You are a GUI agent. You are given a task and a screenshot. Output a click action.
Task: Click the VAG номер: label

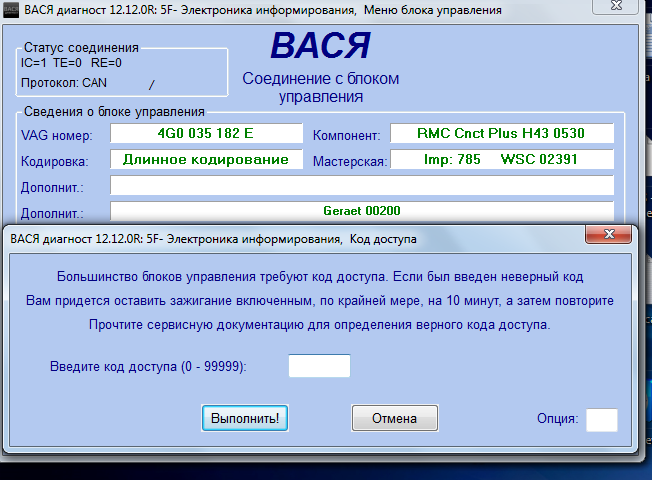coord(57,136)
